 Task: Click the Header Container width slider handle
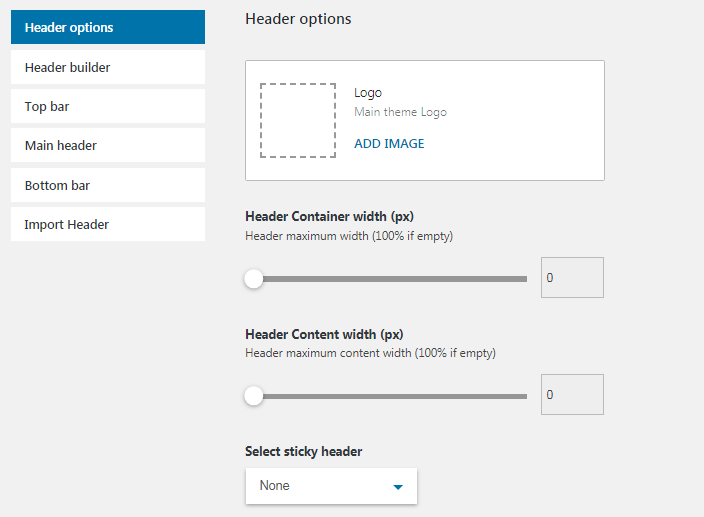tap(254, 279)
